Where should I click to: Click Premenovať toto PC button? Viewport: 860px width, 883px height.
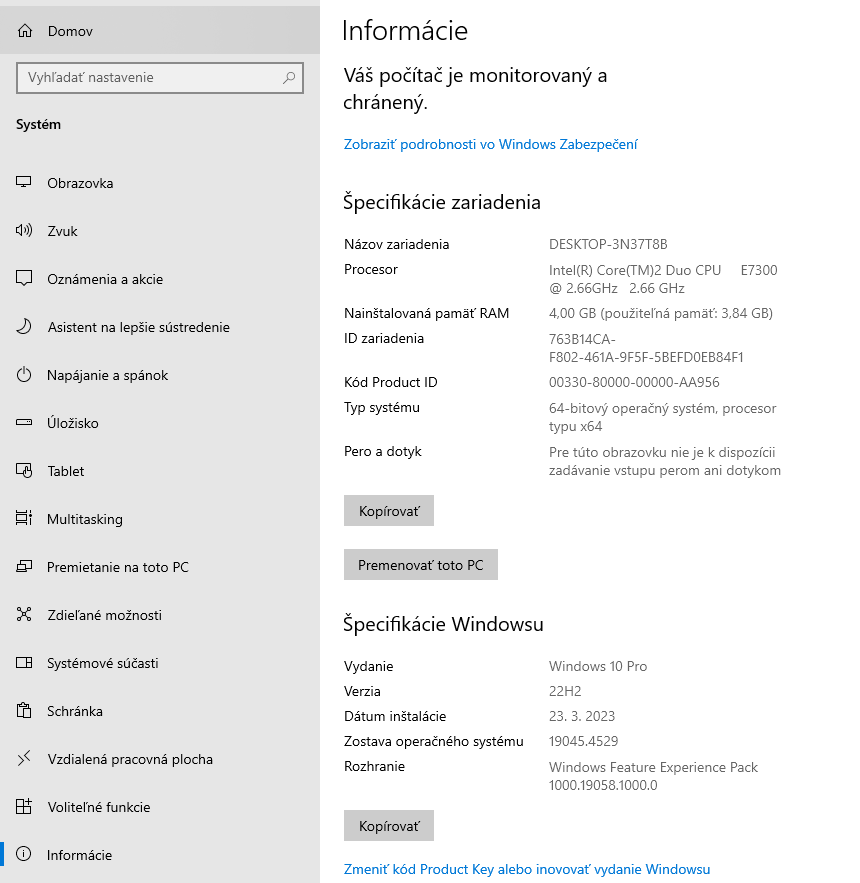point(420,565)
